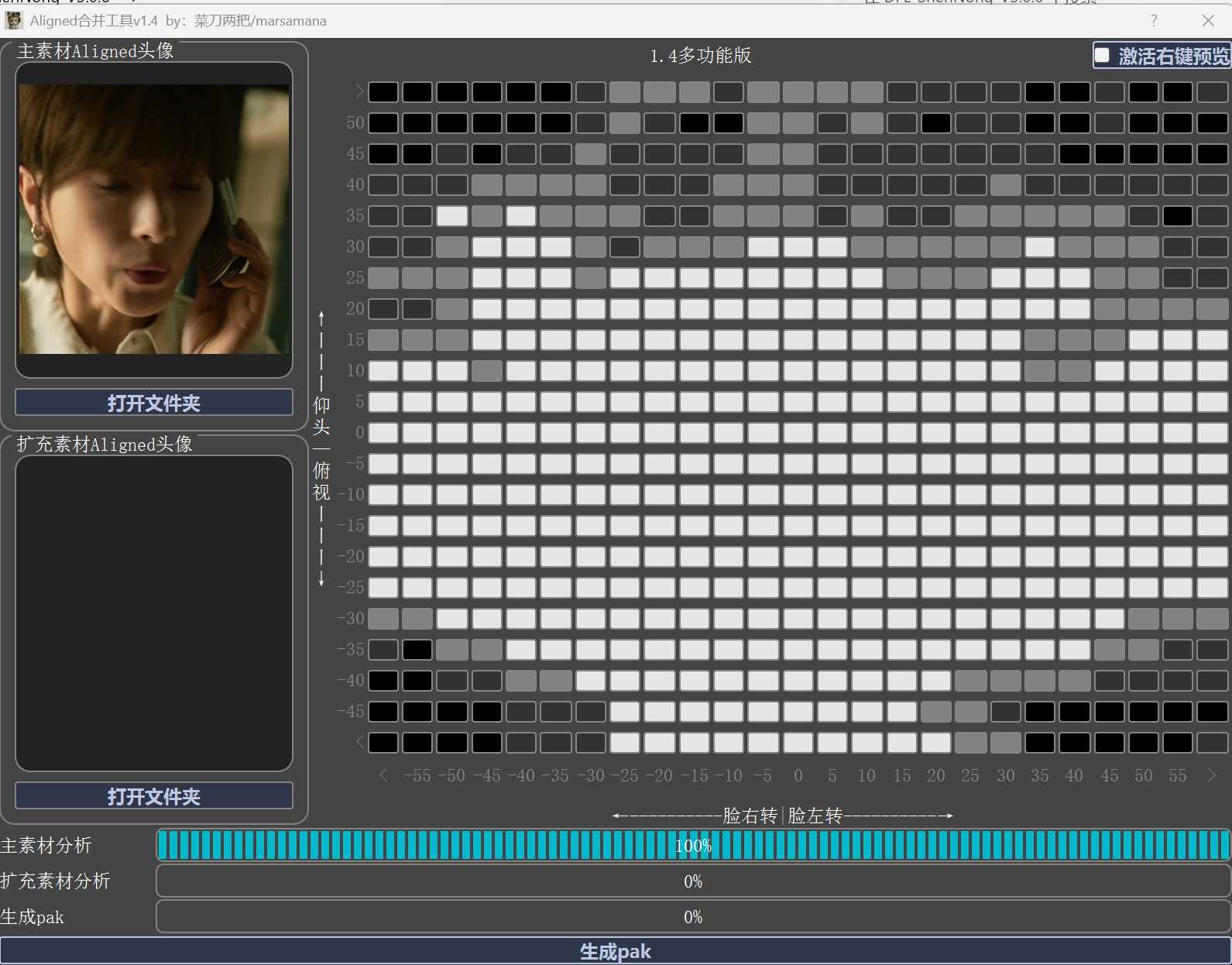Click the 扩充素材分析 0% progress bar
This screenshot has height=965, width=1232.
pos(693,881)
